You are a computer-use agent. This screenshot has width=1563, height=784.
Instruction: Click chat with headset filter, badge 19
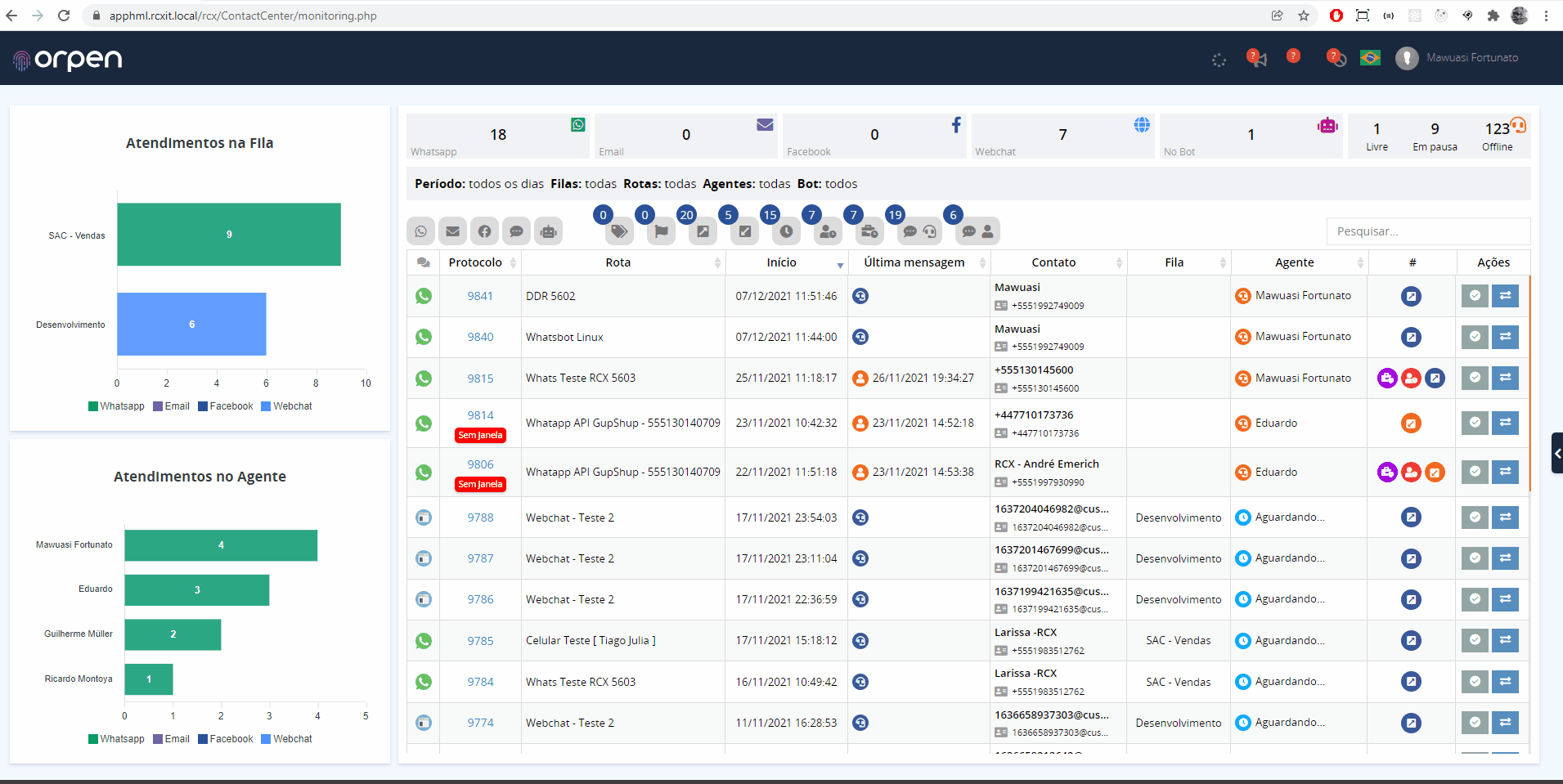919,231
